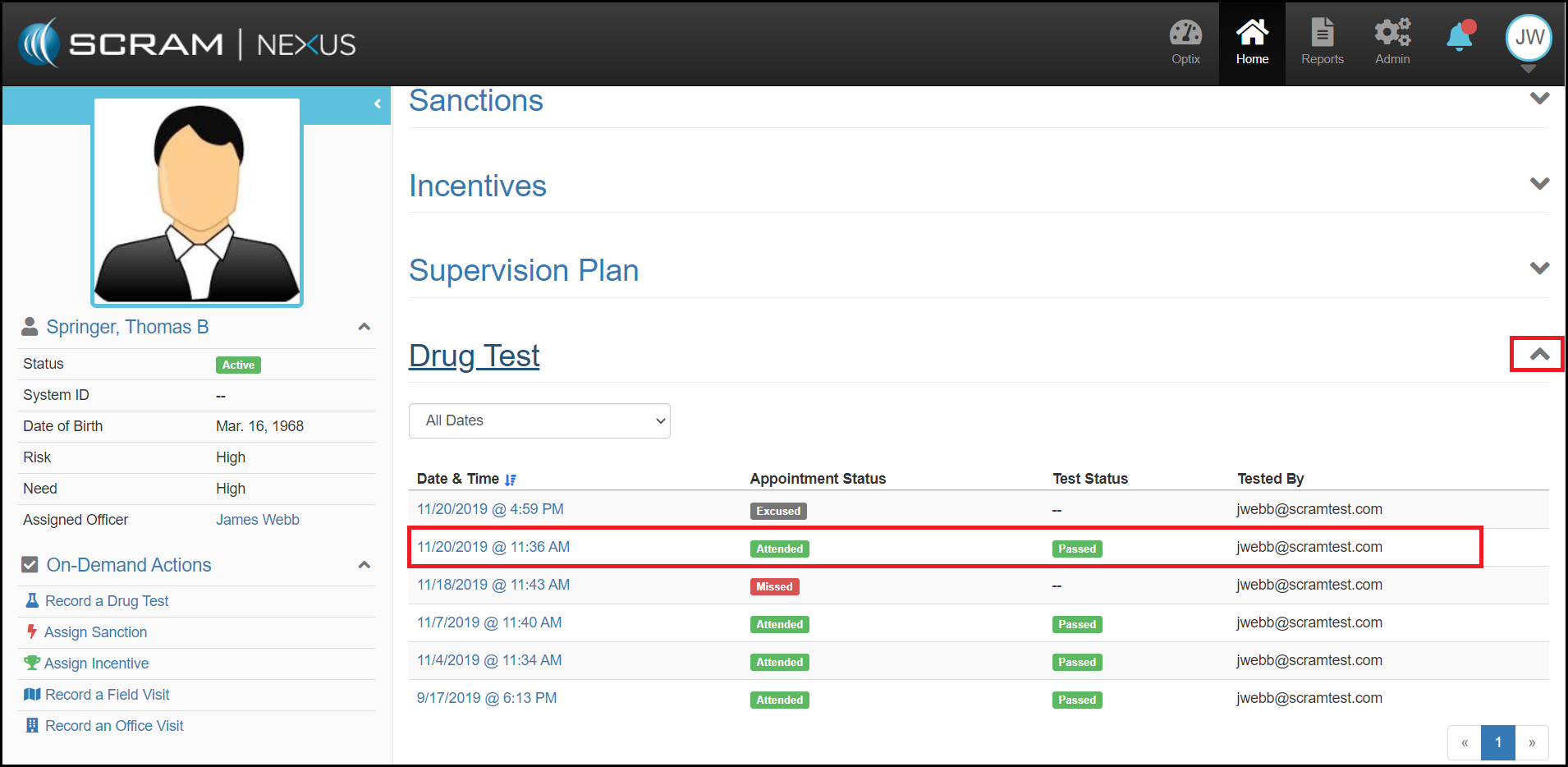Select Record a Drug Test action
Viewport: 1568px width, 767px height.
click(x=106, y=601)
